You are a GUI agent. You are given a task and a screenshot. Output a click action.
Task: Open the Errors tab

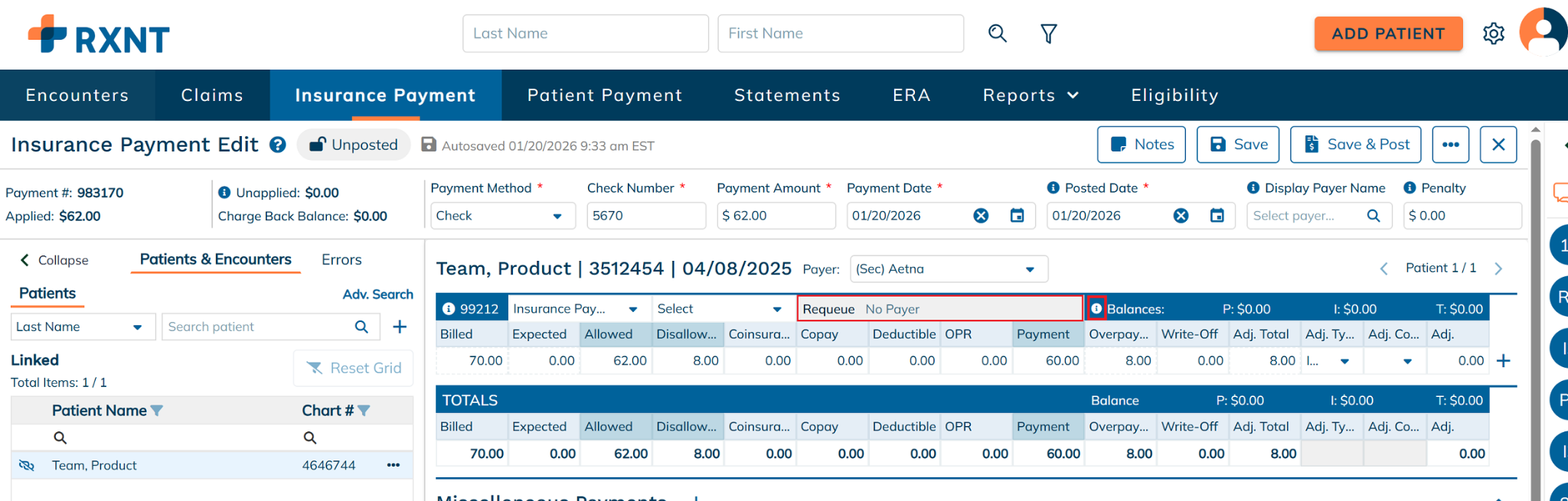click(x=341, y=260)
